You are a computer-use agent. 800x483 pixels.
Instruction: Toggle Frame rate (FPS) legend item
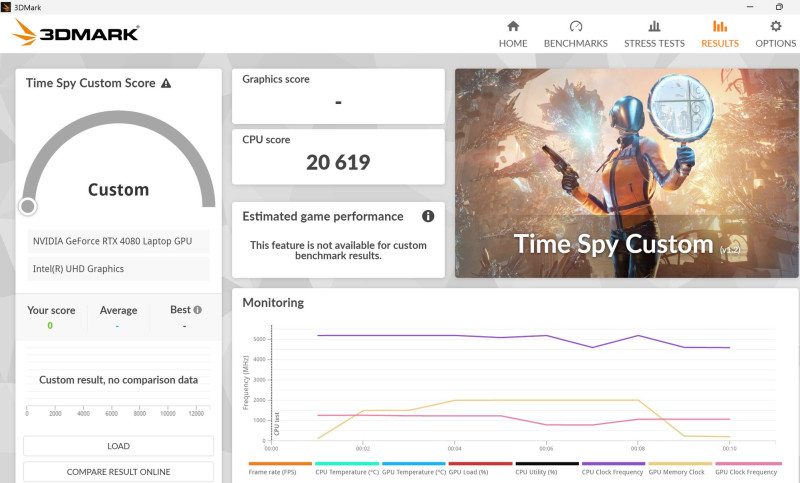(x=280, y=469)
